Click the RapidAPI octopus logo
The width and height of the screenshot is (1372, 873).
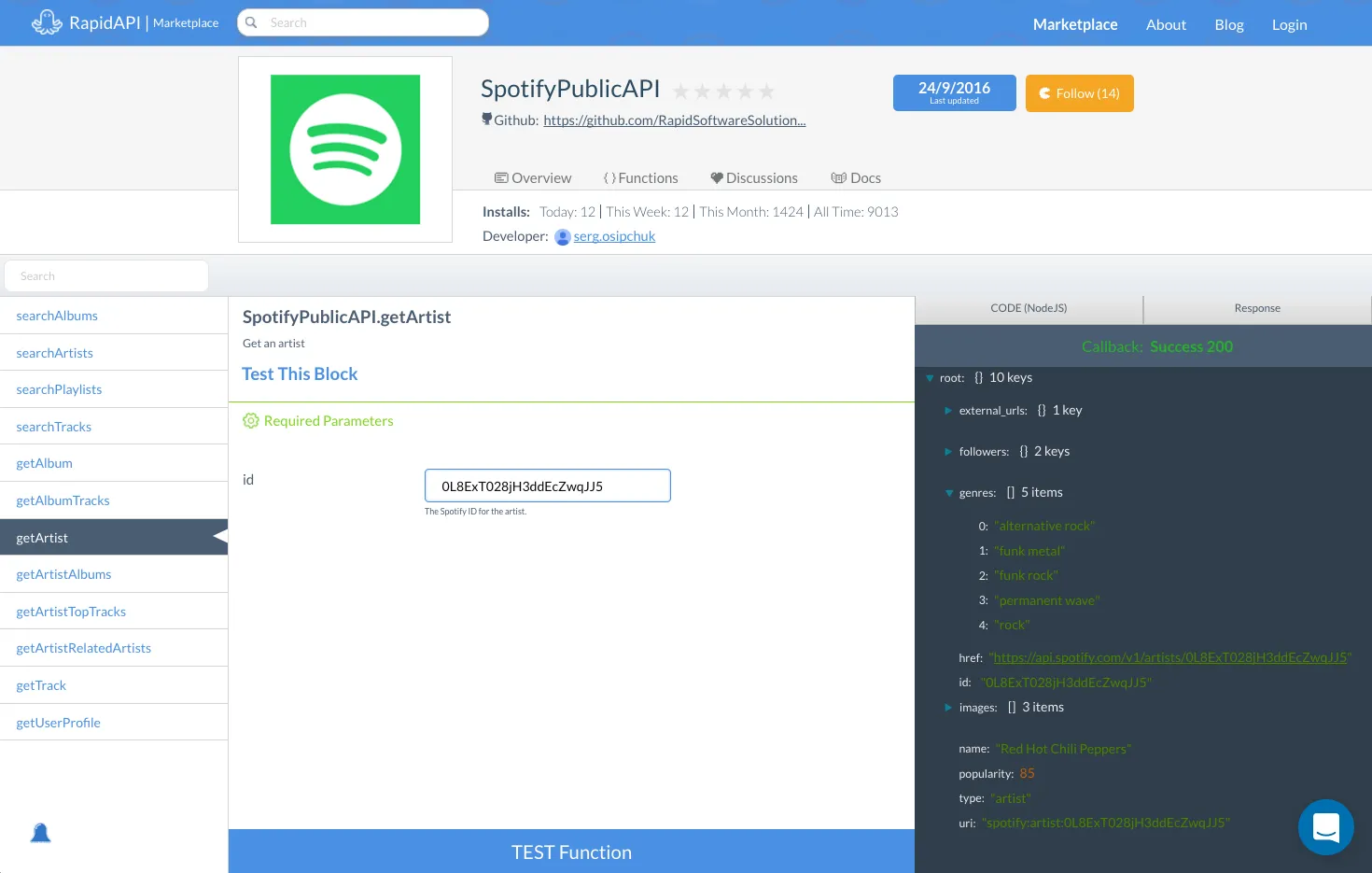47,22
